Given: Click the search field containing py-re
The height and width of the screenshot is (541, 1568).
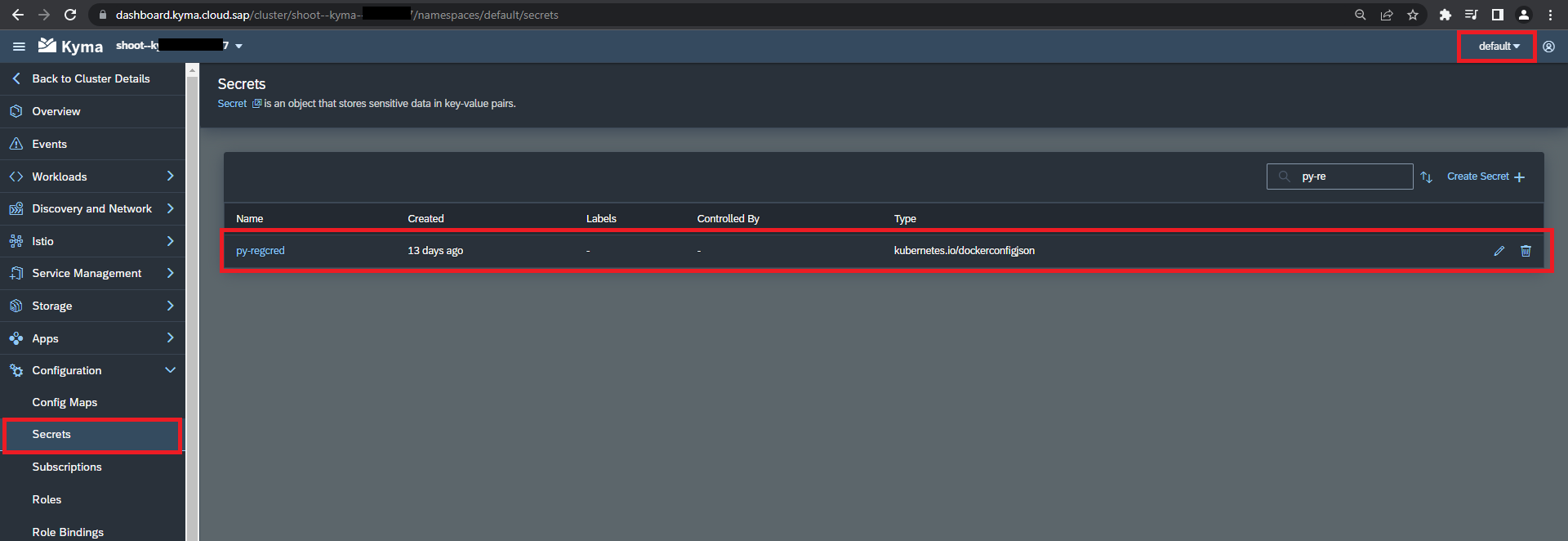Looking at the screenshot, I should [1339, 177].
